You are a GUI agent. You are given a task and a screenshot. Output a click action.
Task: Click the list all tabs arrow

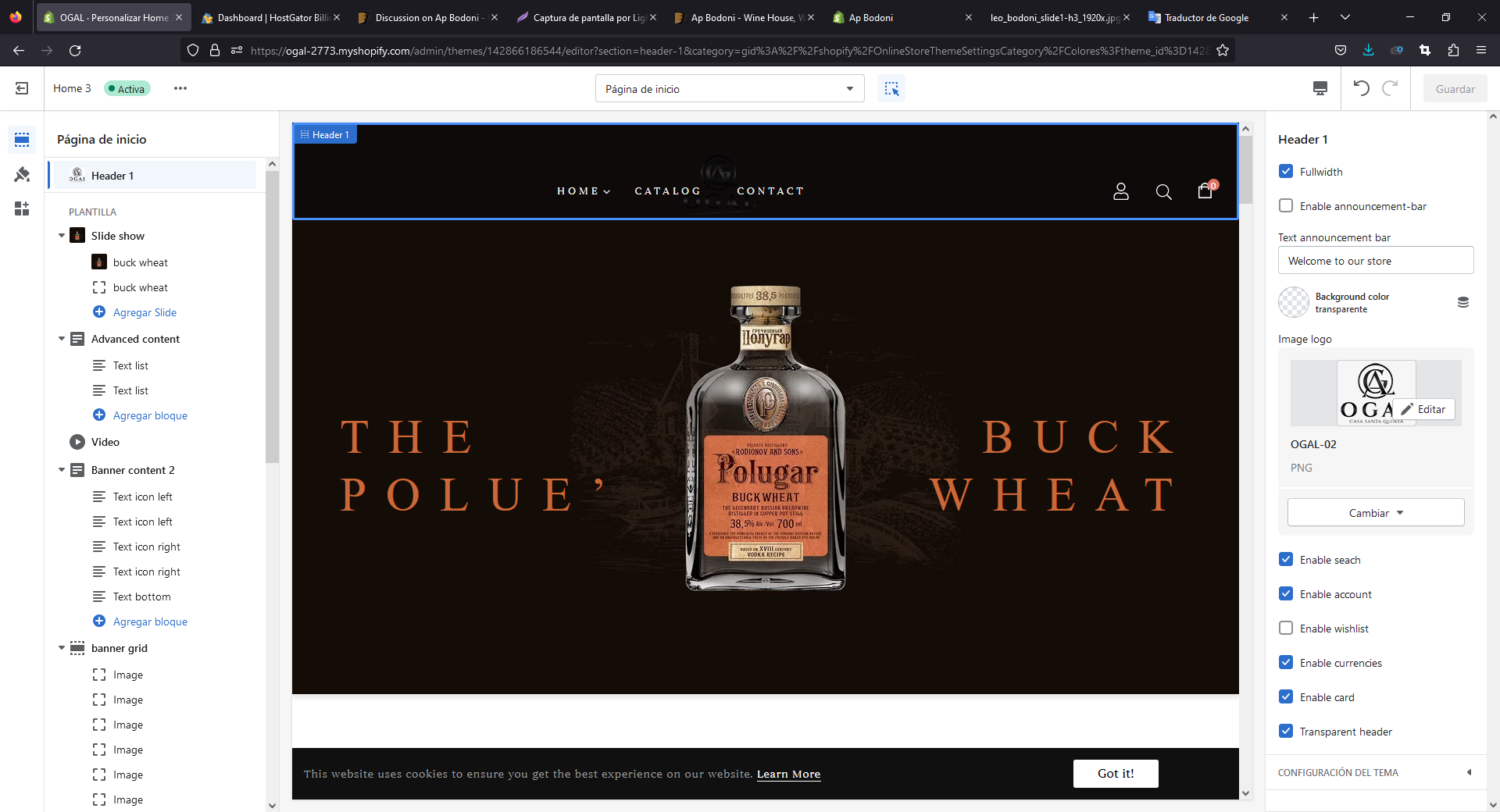coord(1345,17)
